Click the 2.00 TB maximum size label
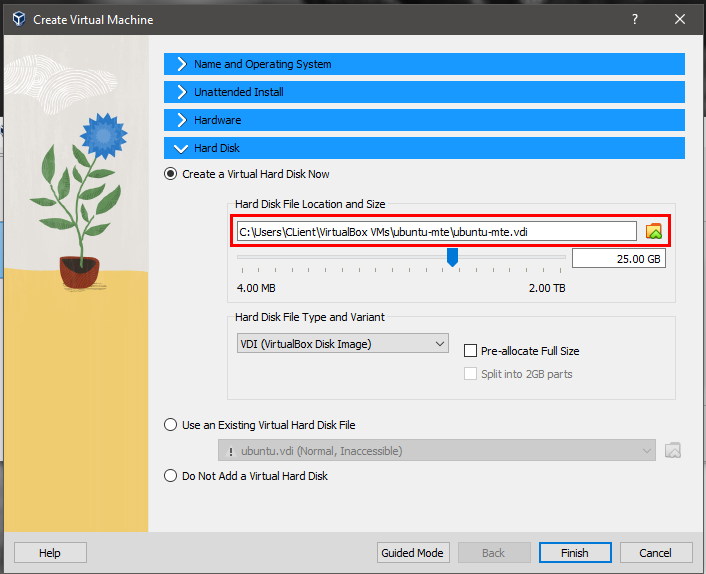The height and width of the screenshot is (574, 706). [x=547, y=288]
